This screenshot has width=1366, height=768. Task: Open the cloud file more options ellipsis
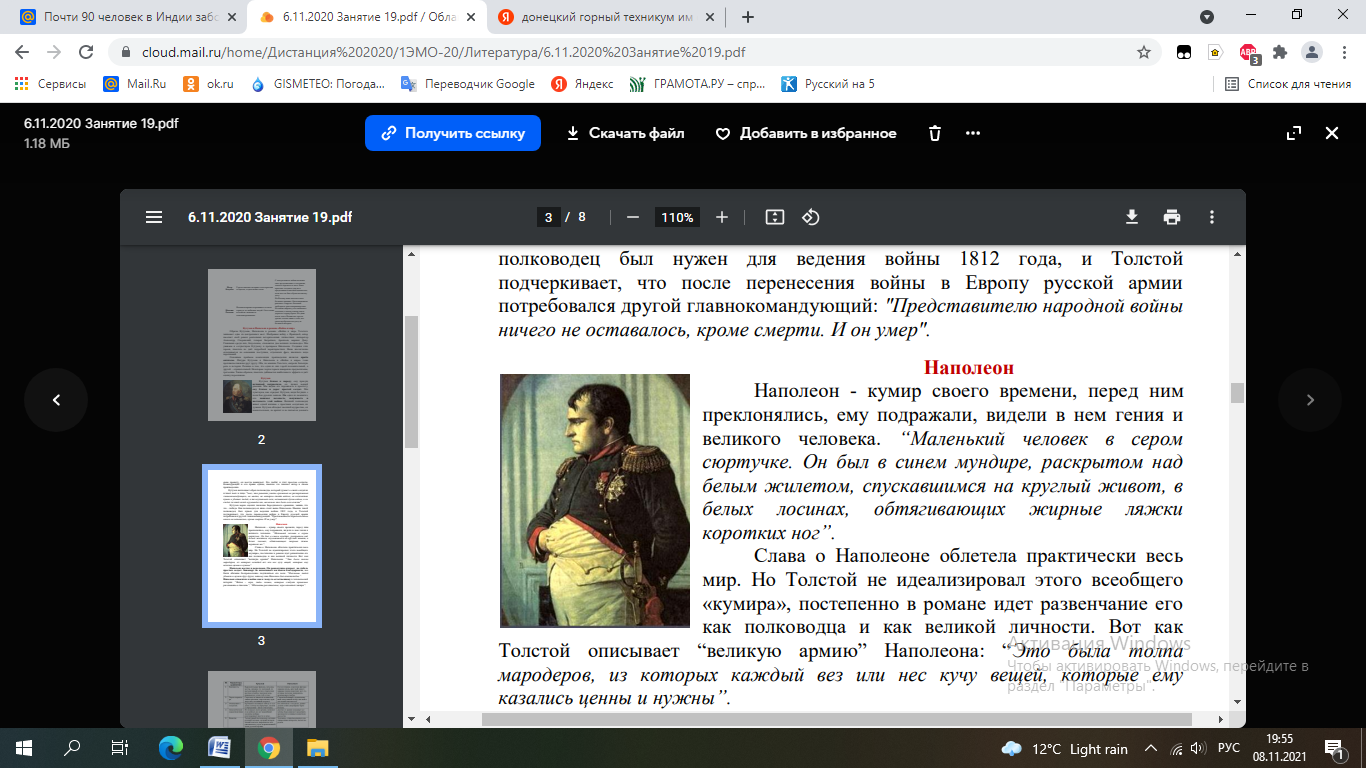pyautogui.click(x=973, y=133)
